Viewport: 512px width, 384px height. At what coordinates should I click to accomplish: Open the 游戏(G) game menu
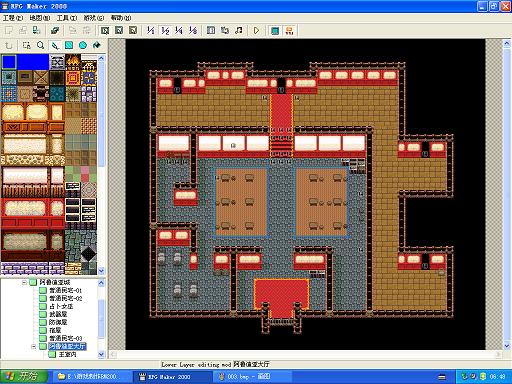[x=94, y=18]
